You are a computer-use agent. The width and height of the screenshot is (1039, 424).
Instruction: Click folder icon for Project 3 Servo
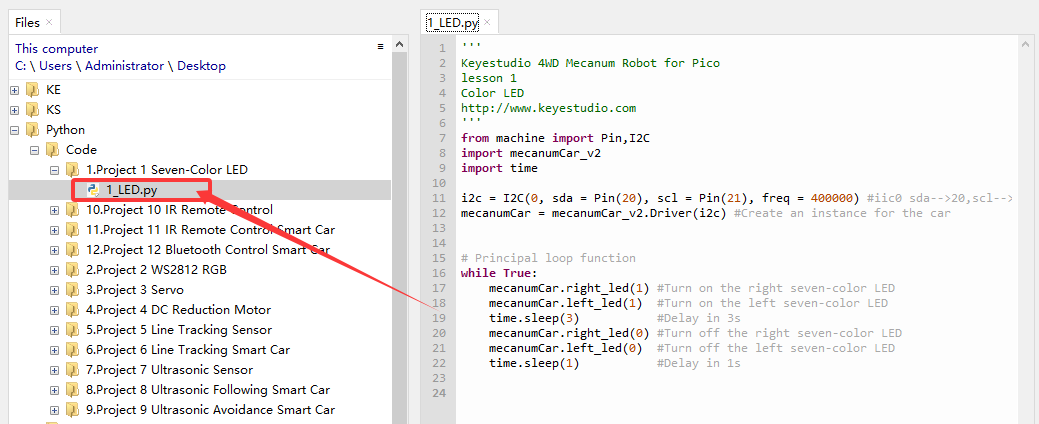[72, 290]
